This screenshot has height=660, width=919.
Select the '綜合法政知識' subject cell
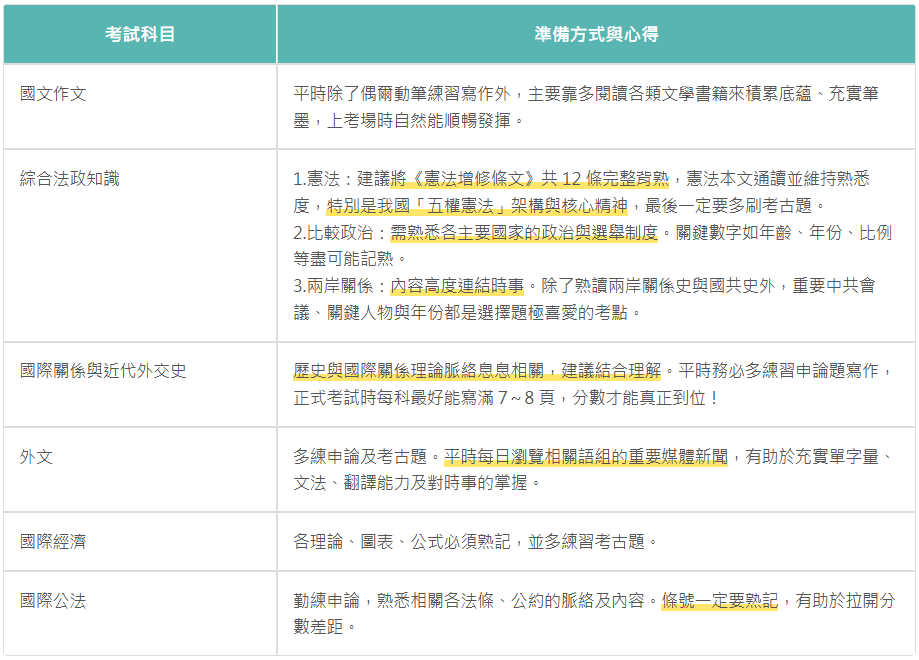[140, 246]
